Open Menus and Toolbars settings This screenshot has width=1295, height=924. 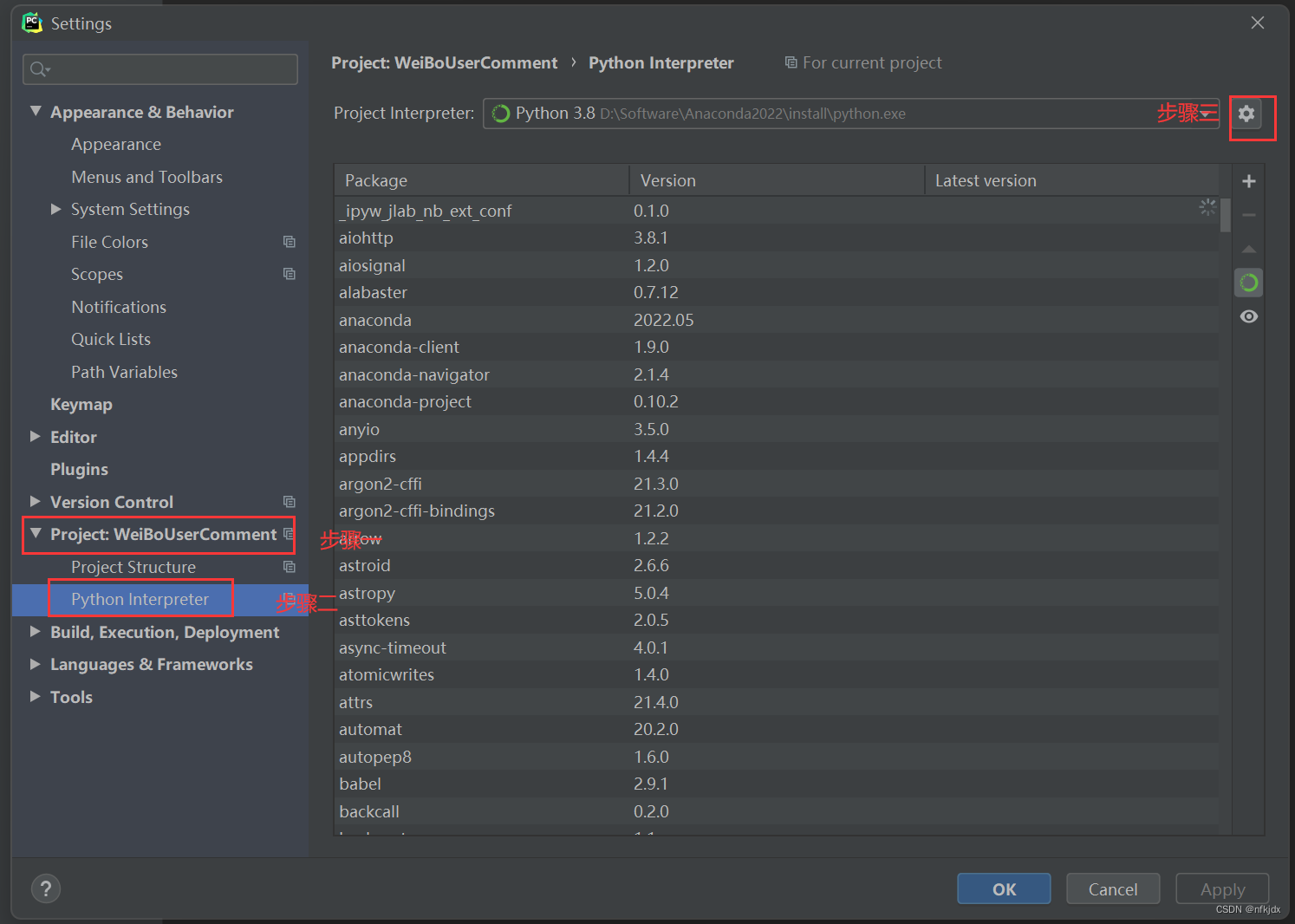pos(146,177)
